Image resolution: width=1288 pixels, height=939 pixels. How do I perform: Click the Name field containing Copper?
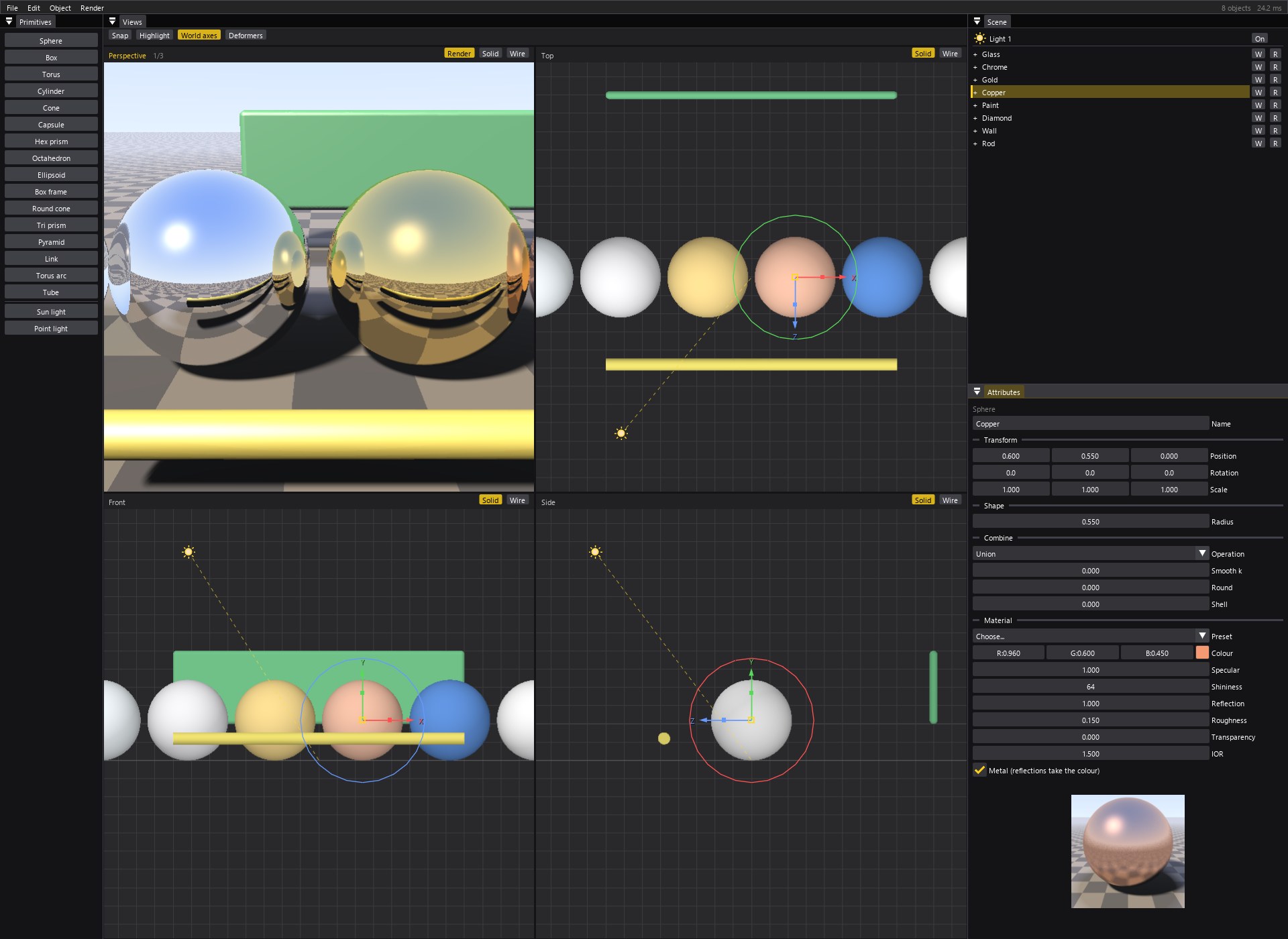[x=1091, y=423]
